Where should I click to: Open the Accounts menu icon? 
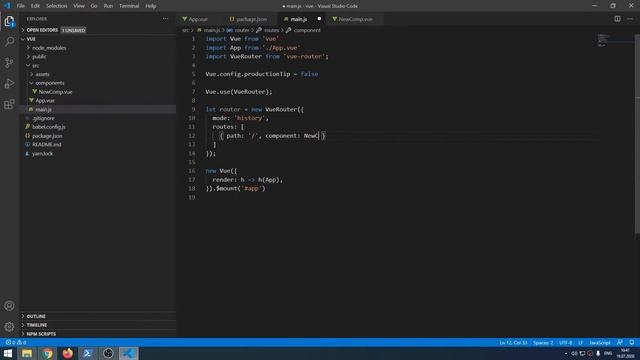coord(9,306)
